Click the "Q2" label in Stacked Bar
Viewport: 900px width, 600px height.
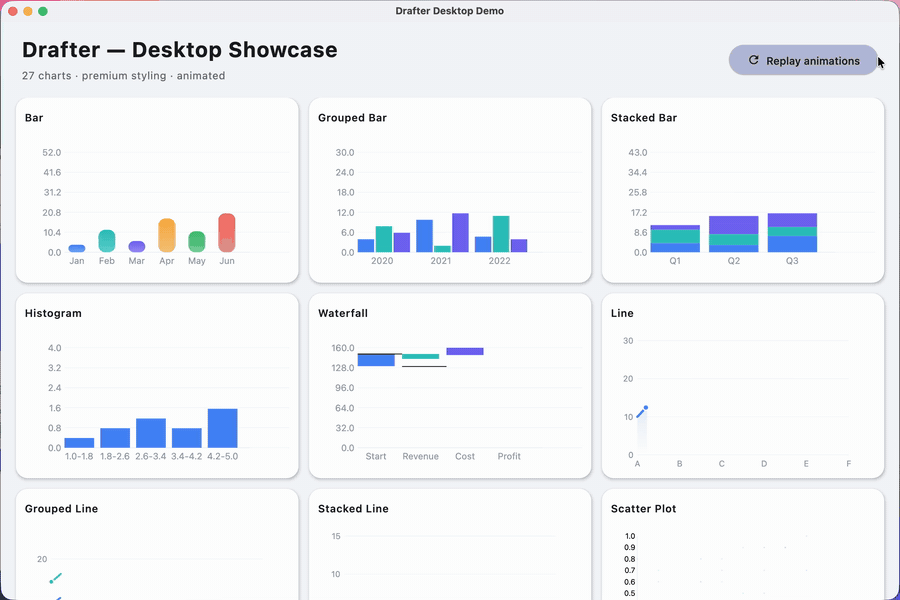coord(734,261)
